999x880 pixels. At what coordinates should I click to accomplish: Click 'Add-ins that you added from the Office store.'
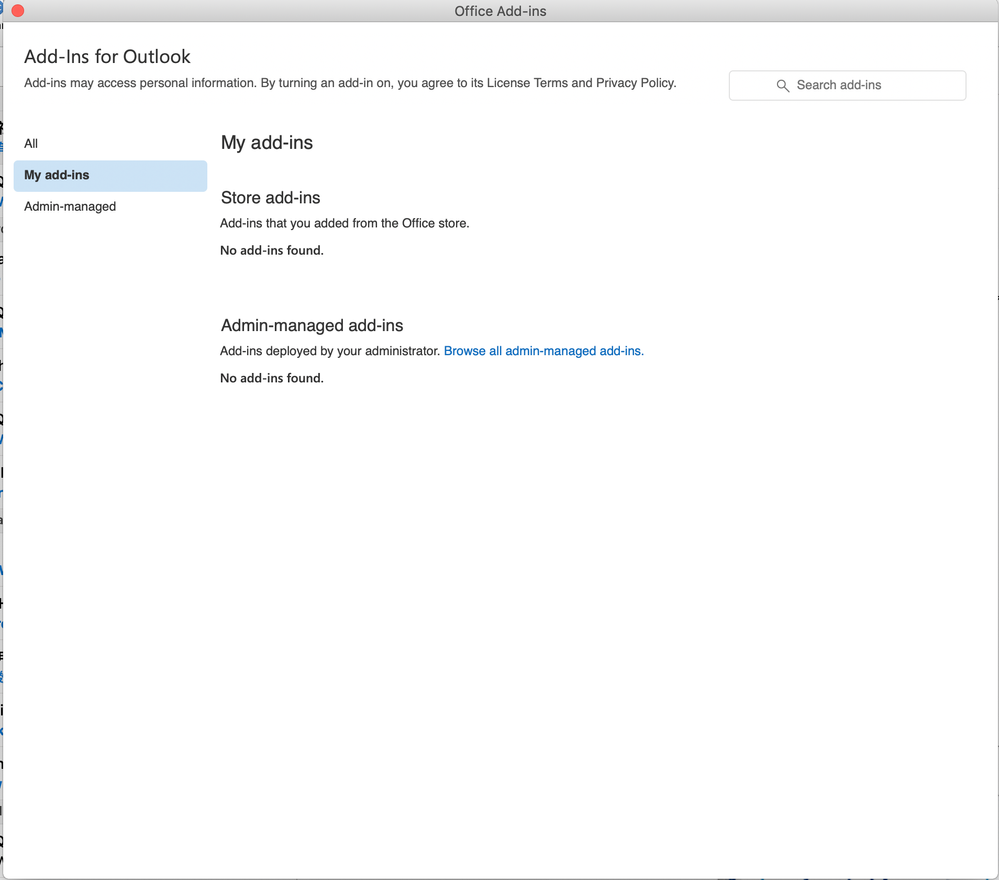345,223
